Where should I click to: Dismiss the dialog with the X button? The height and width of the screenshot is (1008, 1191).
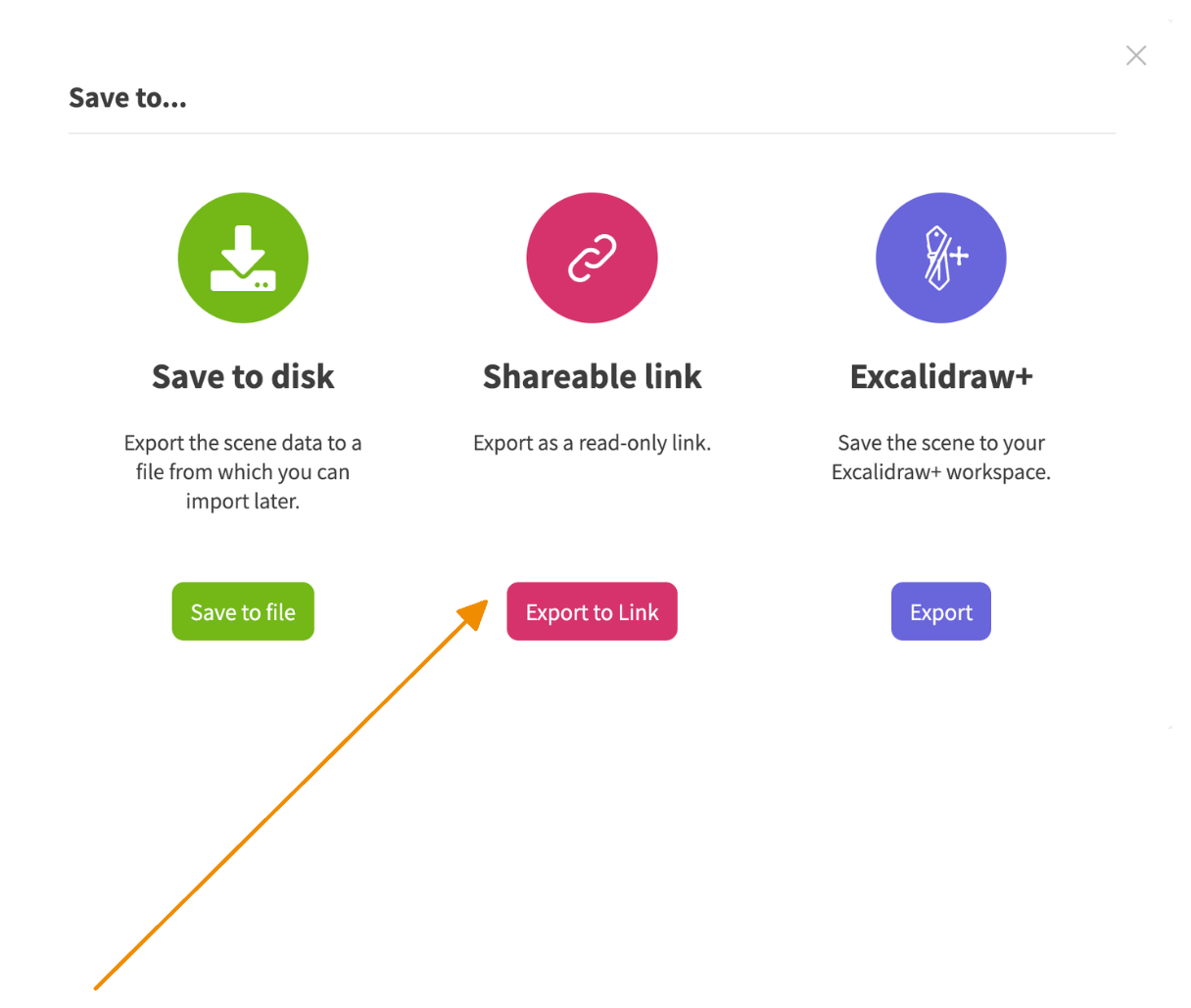(x=1136, y=55)
